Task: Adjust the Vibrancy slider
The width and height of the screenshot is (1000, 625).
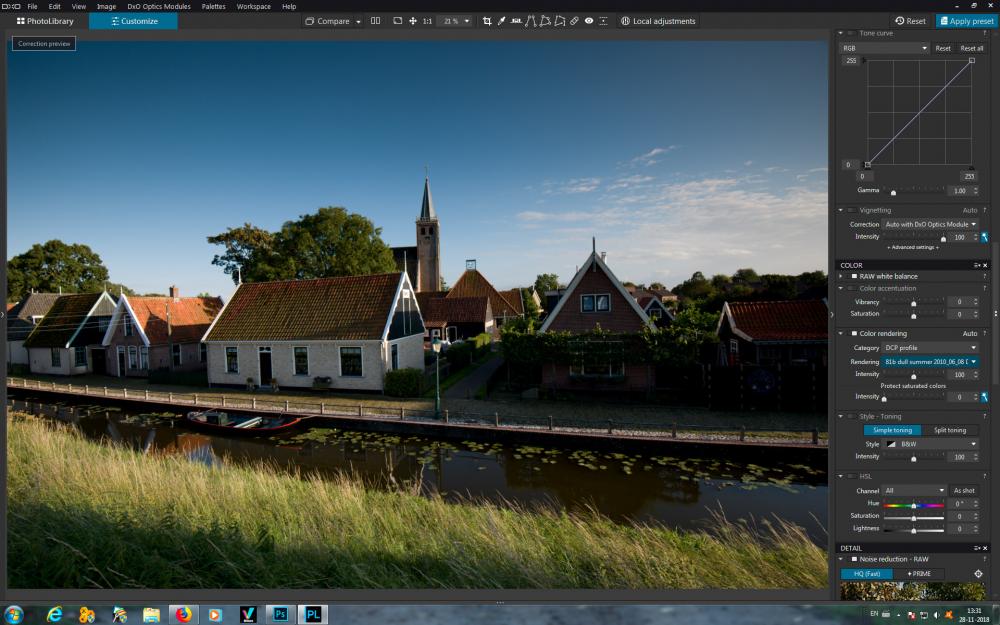Action: pyautogui.click(x=913, y=302)
